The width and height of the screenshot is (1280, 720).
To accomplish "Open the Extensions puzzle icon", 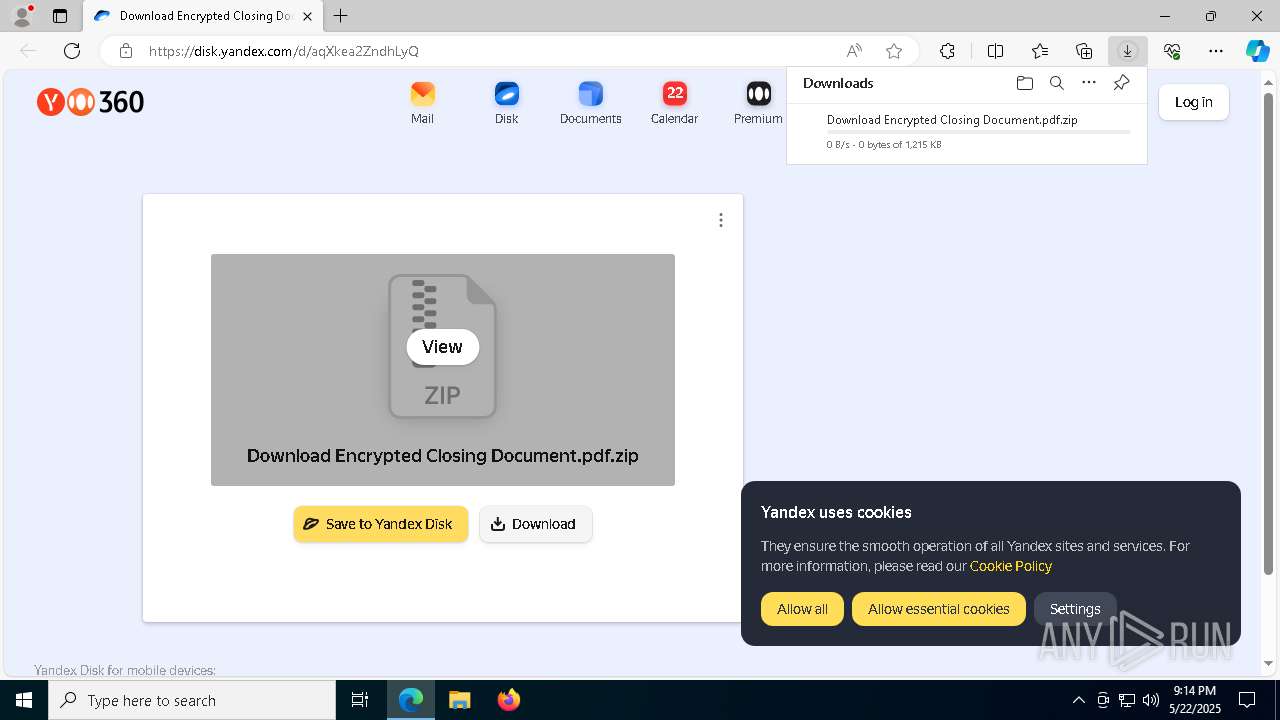I will (x=947, y=51).
